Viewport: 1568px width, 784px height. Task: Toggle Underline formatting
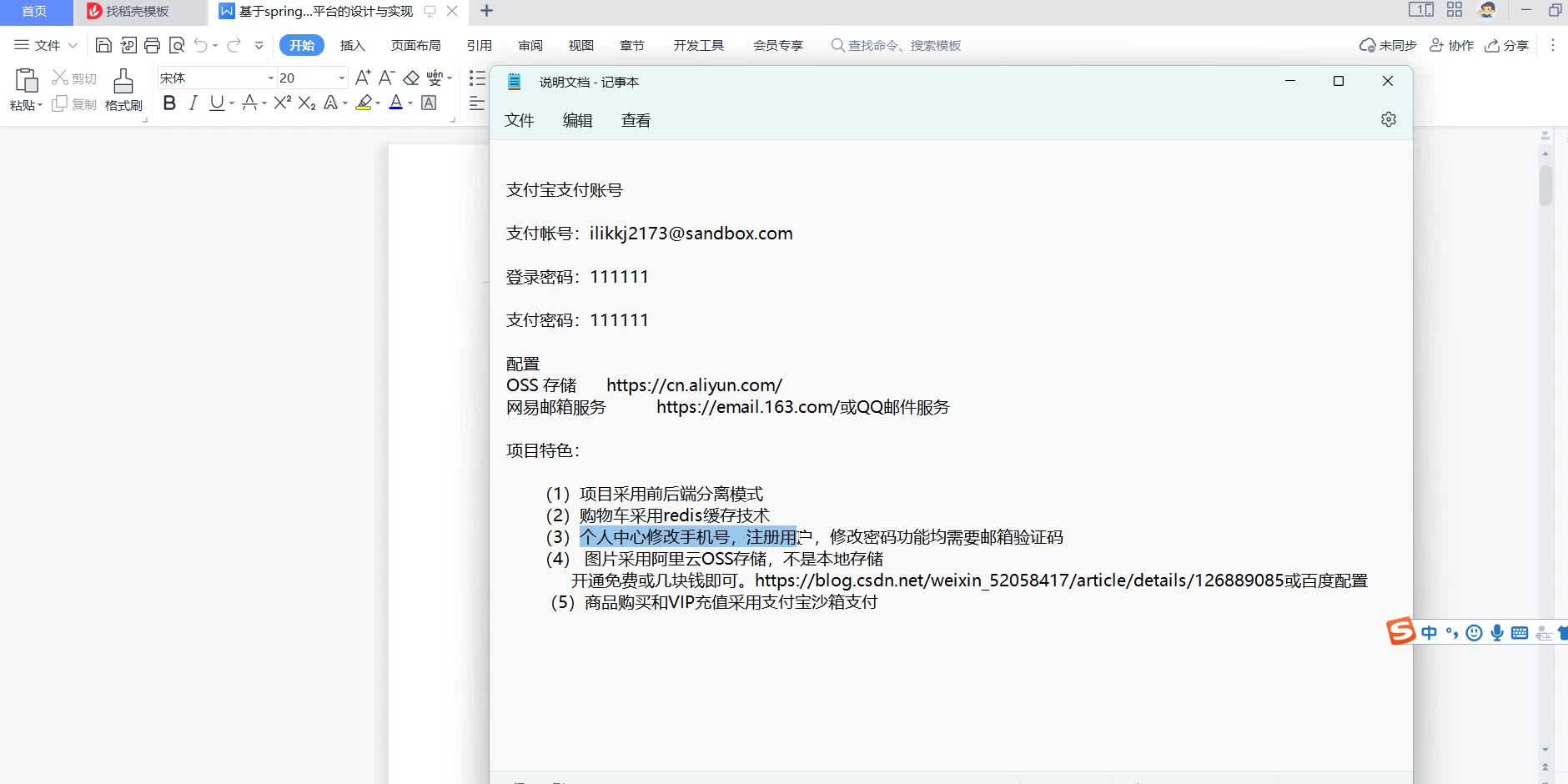(x=217, y=103)
